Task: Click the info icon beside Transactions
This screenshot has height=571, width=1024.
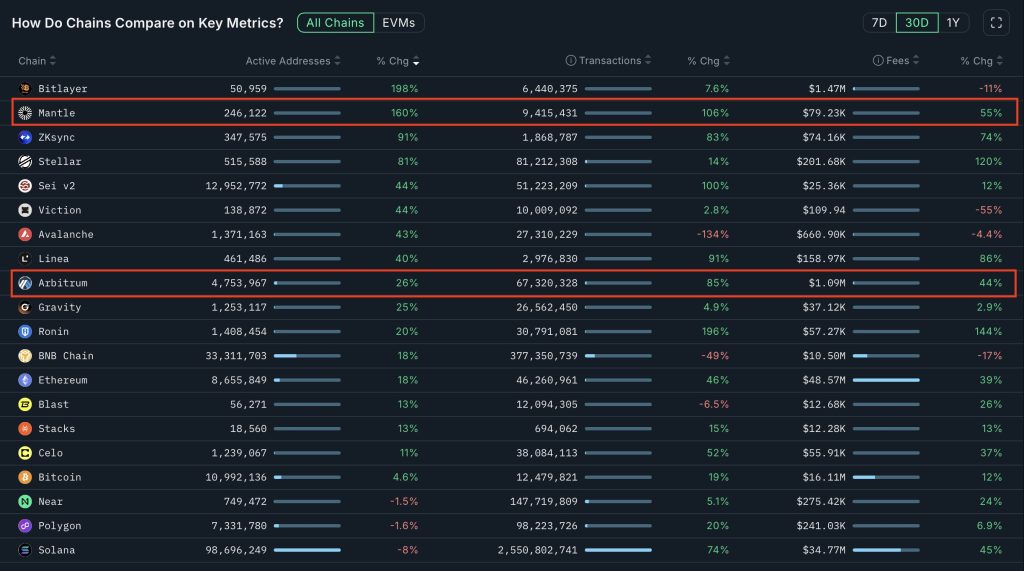Action: (x=571, y=61)
